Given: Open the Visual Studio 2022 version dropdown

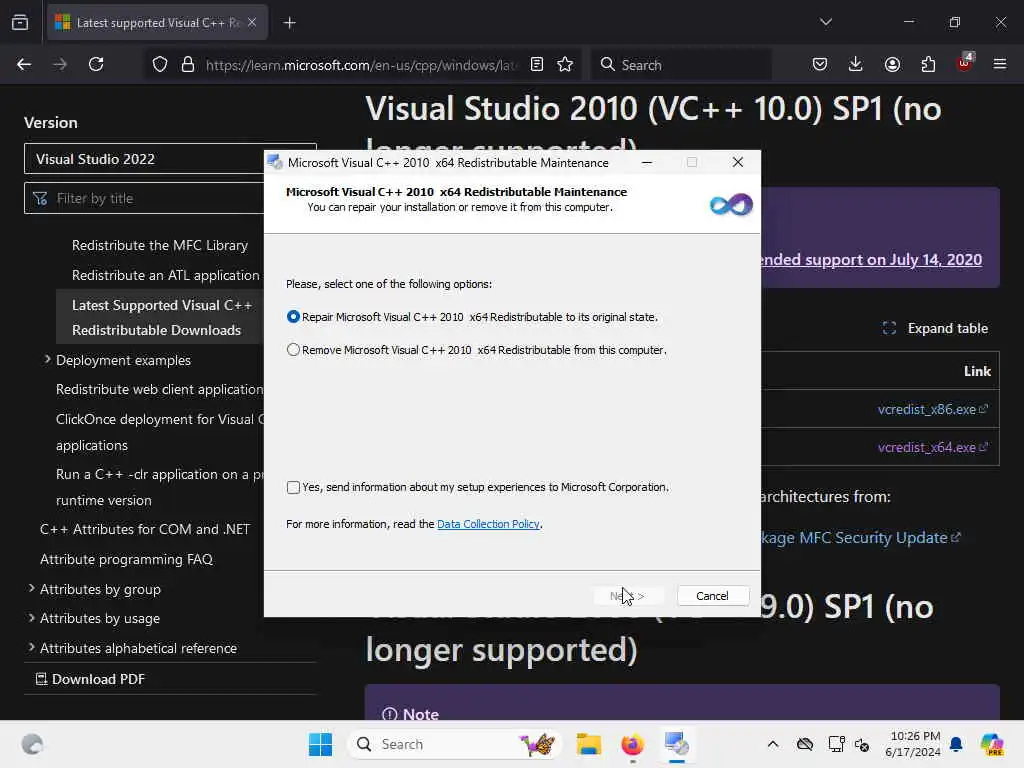Looking at the screenshot, I should pyautogui.click(x=170, y=159).
